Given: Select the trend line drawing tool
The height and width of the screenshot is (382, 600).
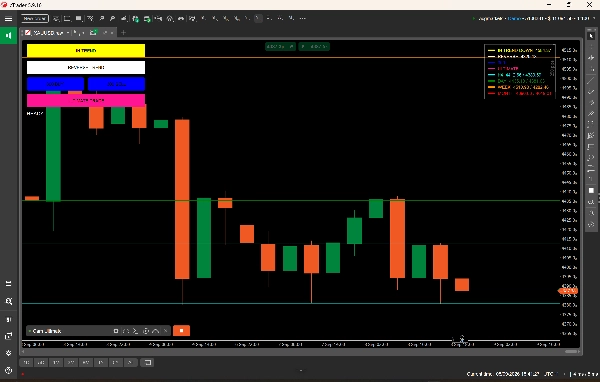Looking at the screenshot, I should pyautogui.click(x=591, y=81).
